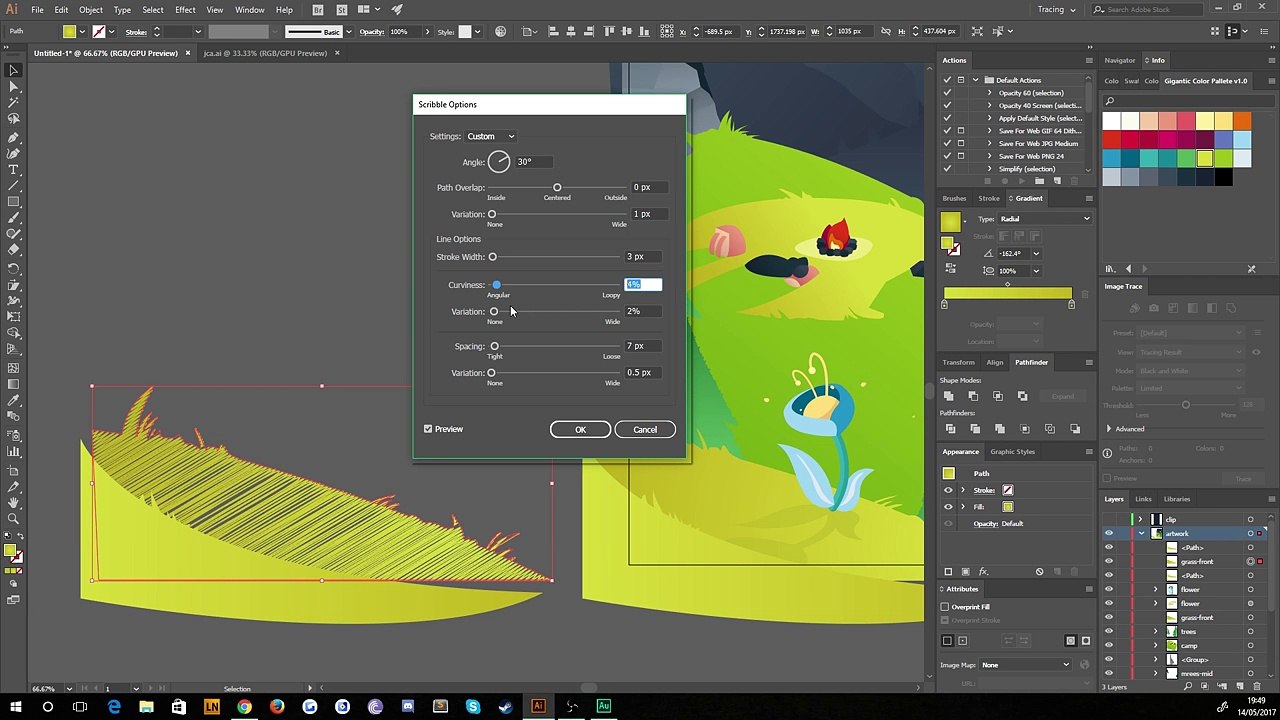Image resolution: width=1280 pixels, height=720 pixels.
Task: Expand the trees sublayer
Action: point(1155,631)
